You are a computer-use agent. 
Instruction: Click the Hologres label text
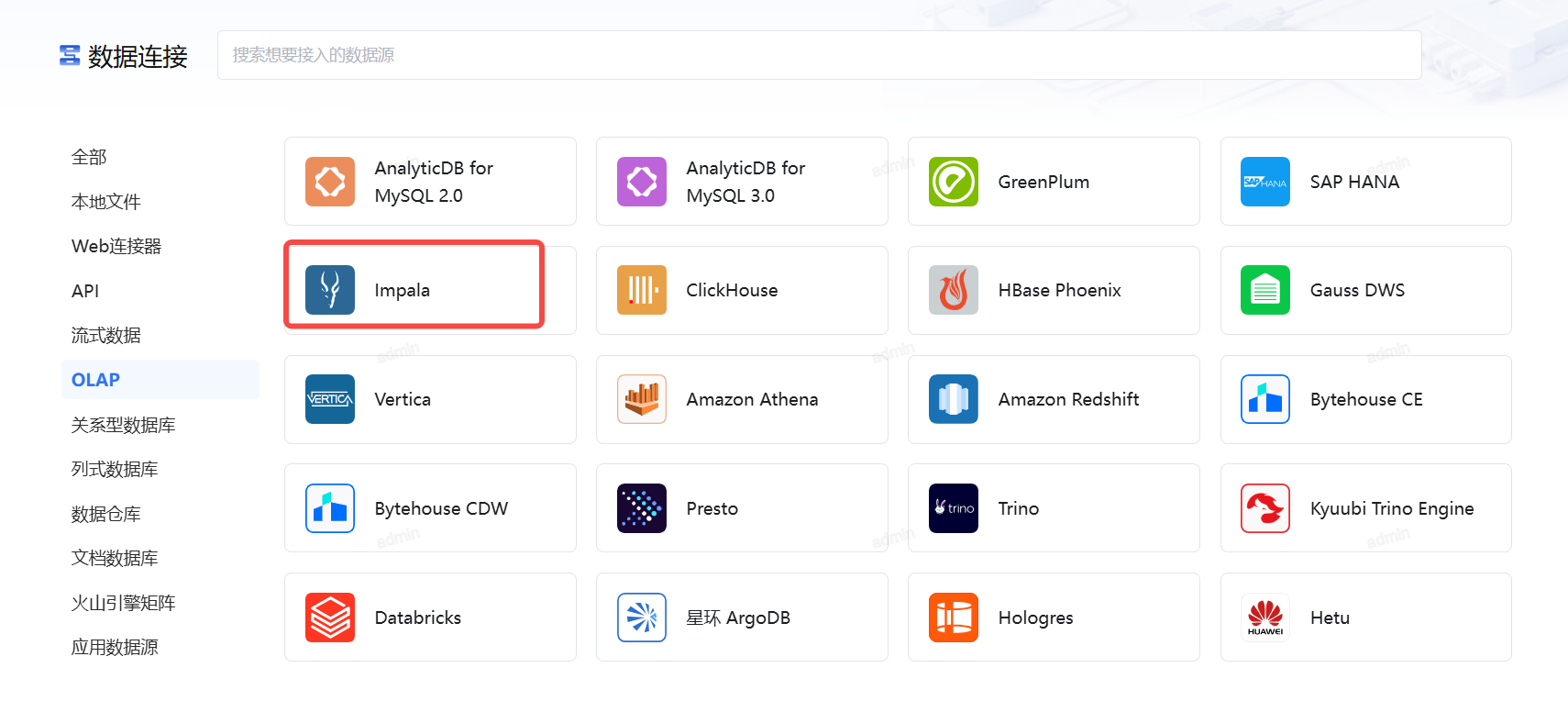click(x=1035, y=618)
